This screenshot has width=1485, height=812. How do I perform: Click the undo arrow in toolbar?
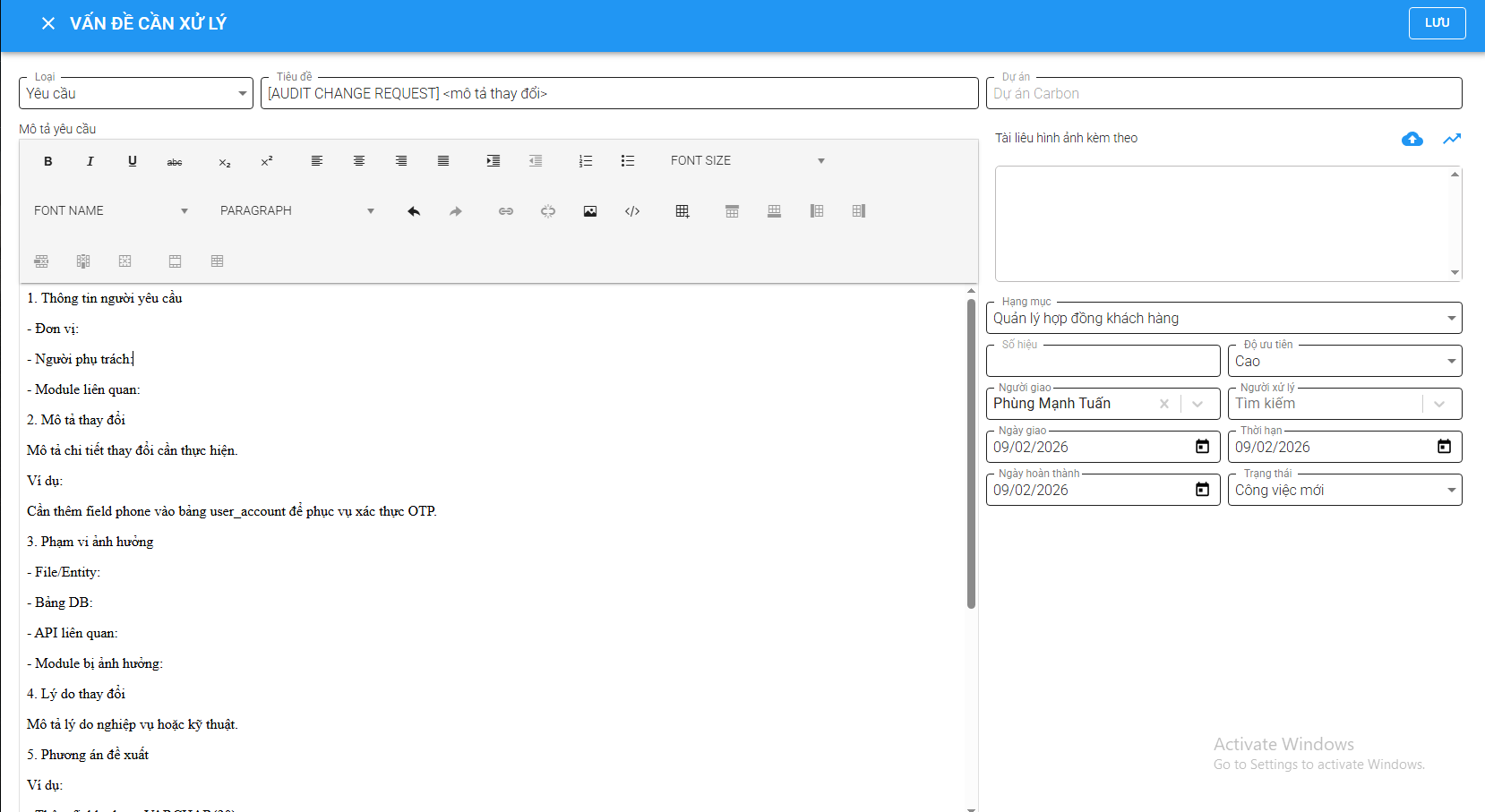point(414,211)
